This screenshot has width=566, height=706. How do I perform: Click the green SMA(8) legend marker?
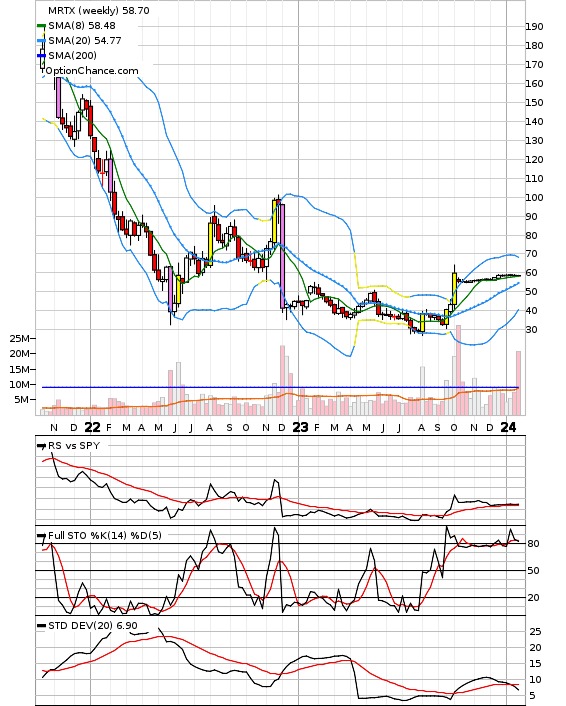tap(41, 26)
